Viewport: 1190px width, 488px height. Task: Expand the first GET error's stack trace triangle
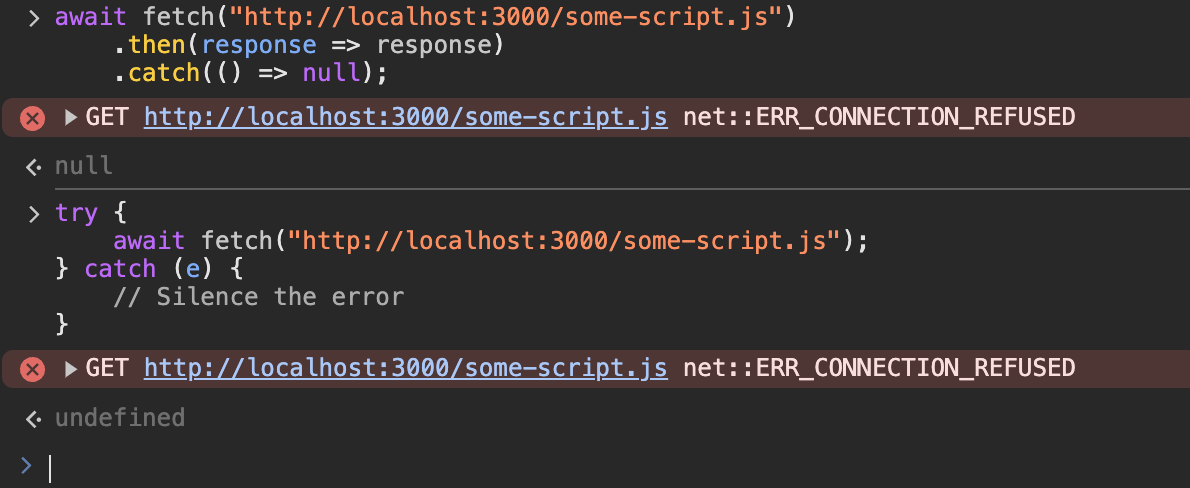click(x=71, y=118)
